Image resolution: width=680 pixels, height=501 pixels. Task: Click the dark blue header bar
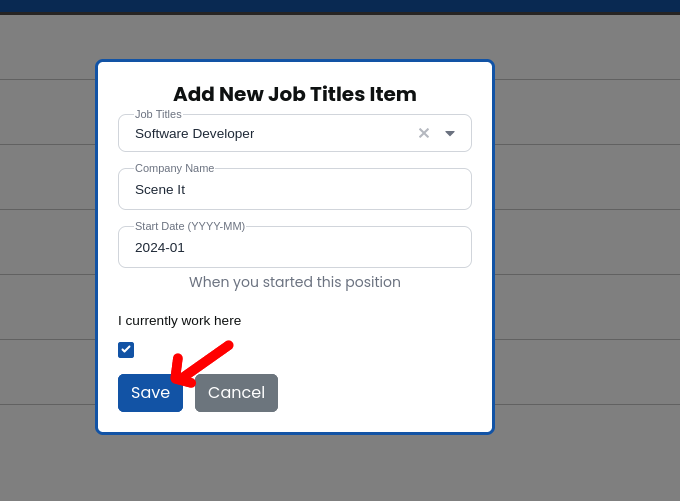(x=340, y=6)
